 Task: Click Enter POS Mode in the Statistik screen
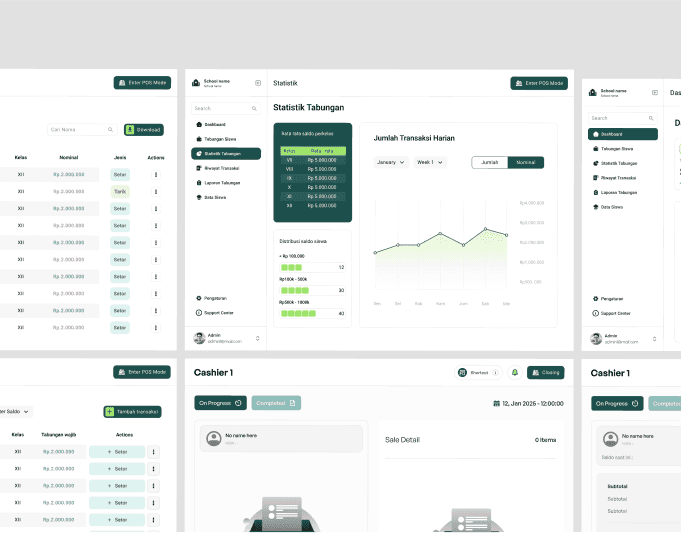pyautogui.click(x=539, y=83)
